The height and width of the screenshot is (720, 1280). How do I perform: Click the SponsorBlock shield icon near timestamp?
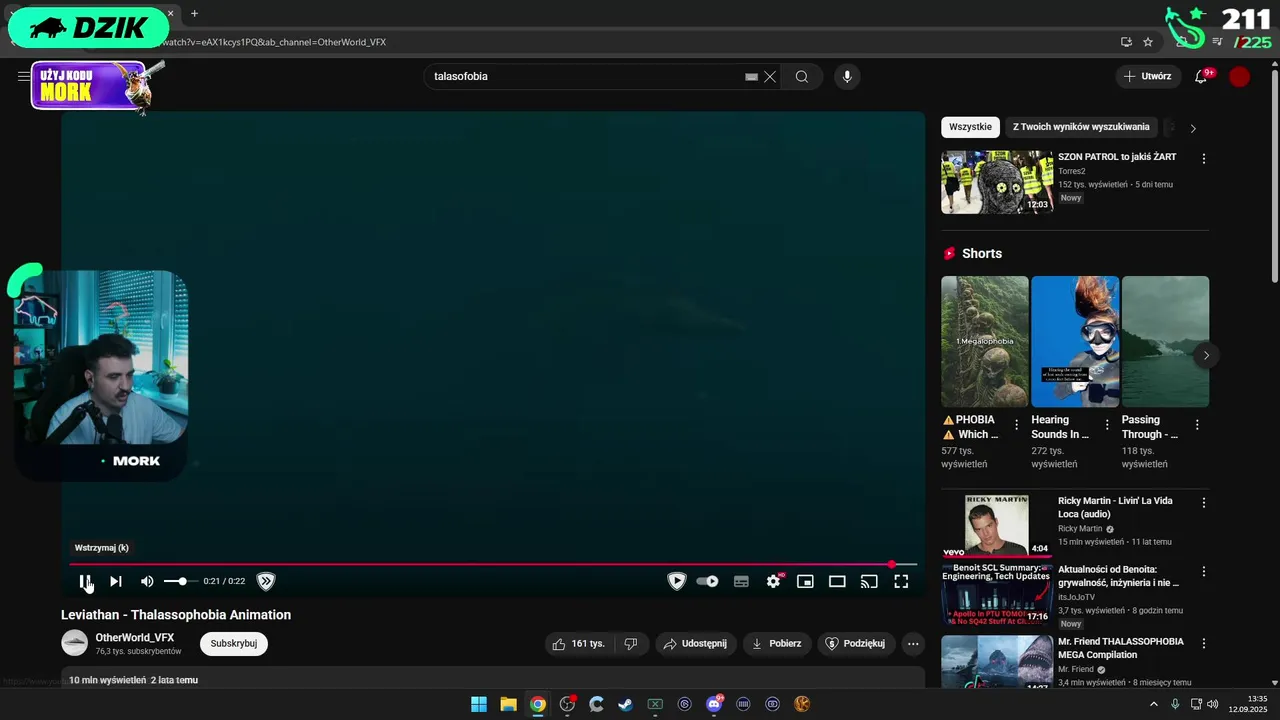266,581
